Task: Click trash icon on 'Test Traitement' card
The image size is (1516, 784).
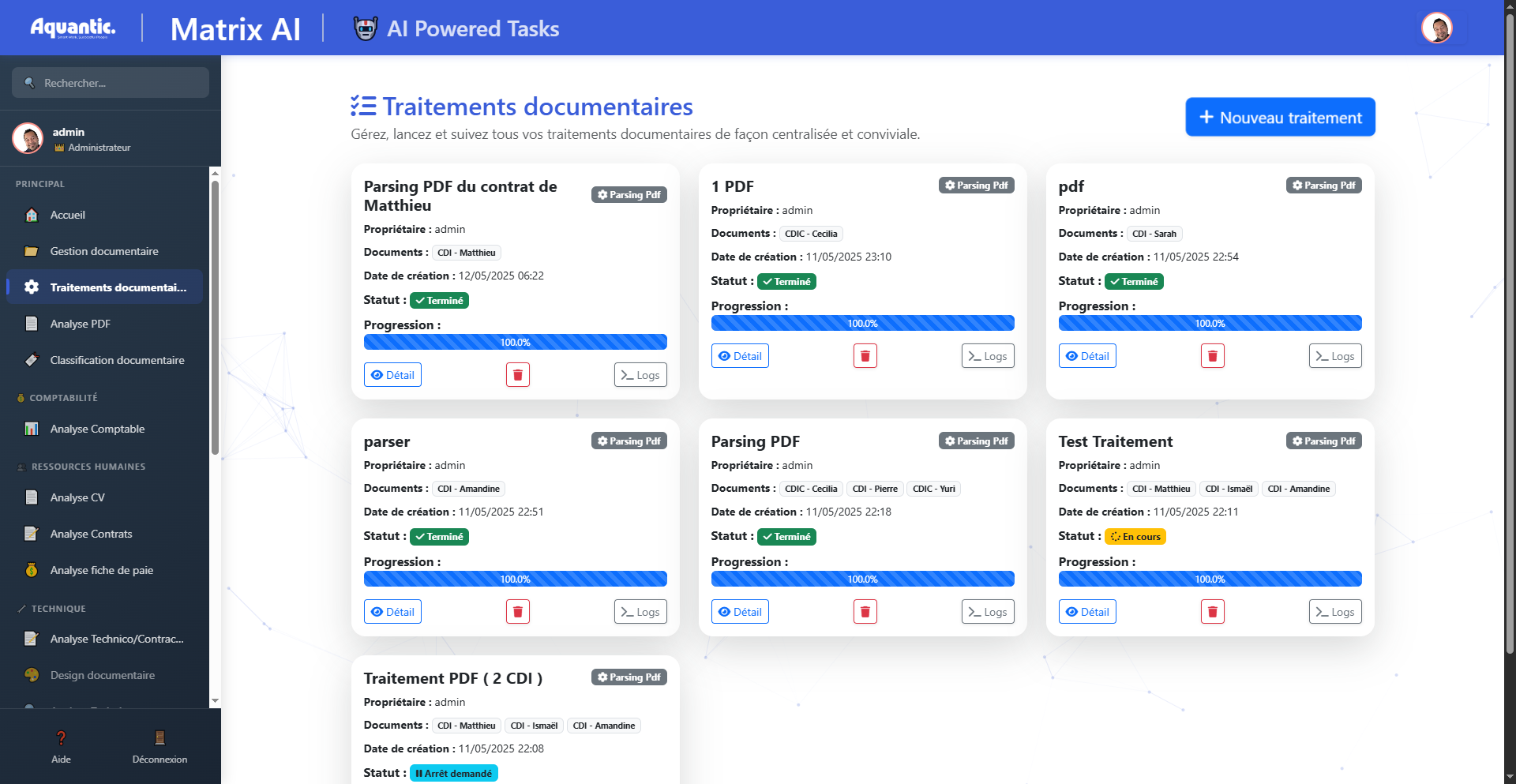Action: point(1212,612)
